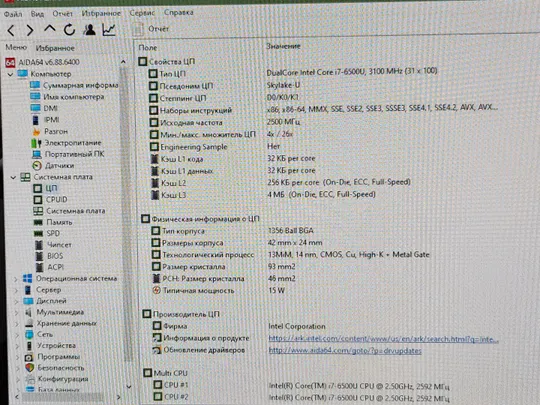This screenshot has width=540, height=405.
Task: Open the Электропитание tree item
Action: coord(66,143)
